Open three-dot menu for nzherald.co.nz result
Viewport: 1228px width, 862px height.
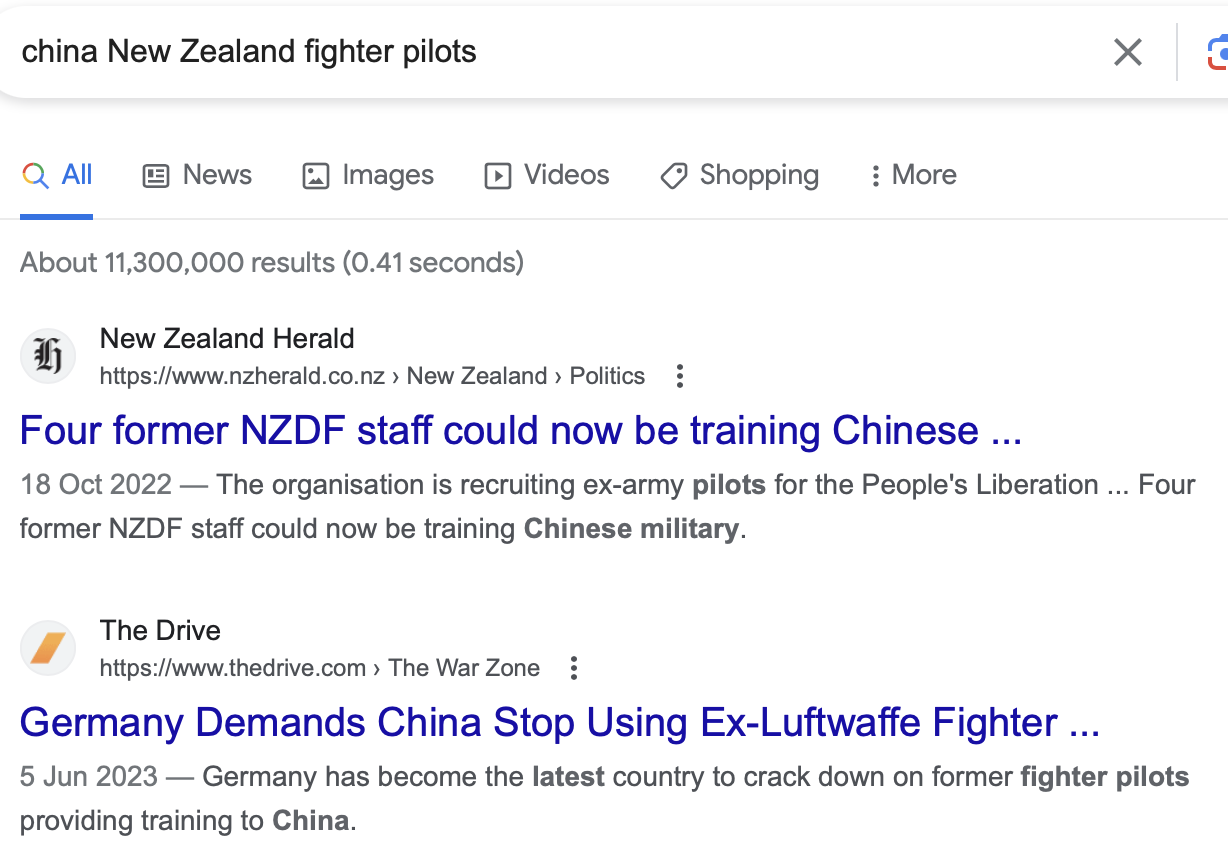[680, 376]
